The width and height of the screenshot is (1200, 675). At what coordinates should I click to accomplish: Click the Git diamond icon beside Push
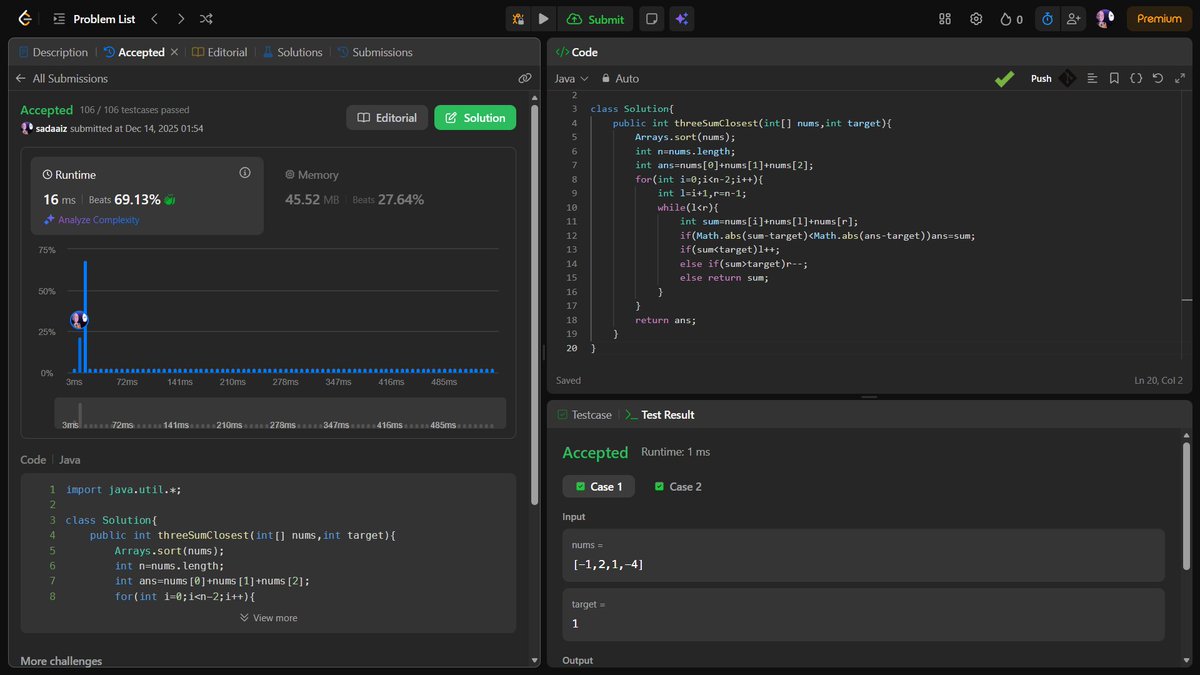[x=1068, y=78]
